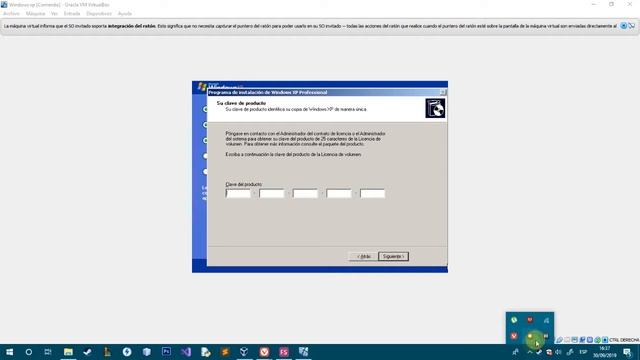Switch the ESP input language indicator
The image size is (640, 360).
click(583, 352)
